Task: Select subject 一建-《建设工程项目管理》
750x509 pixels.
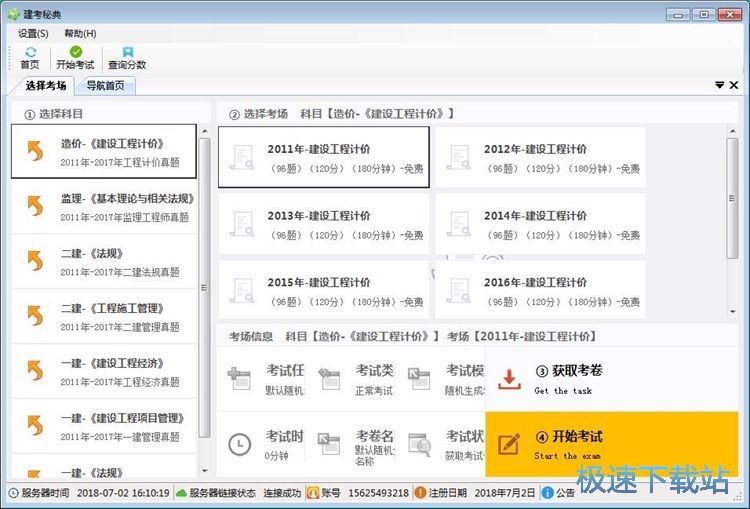Action: [104, 427]
